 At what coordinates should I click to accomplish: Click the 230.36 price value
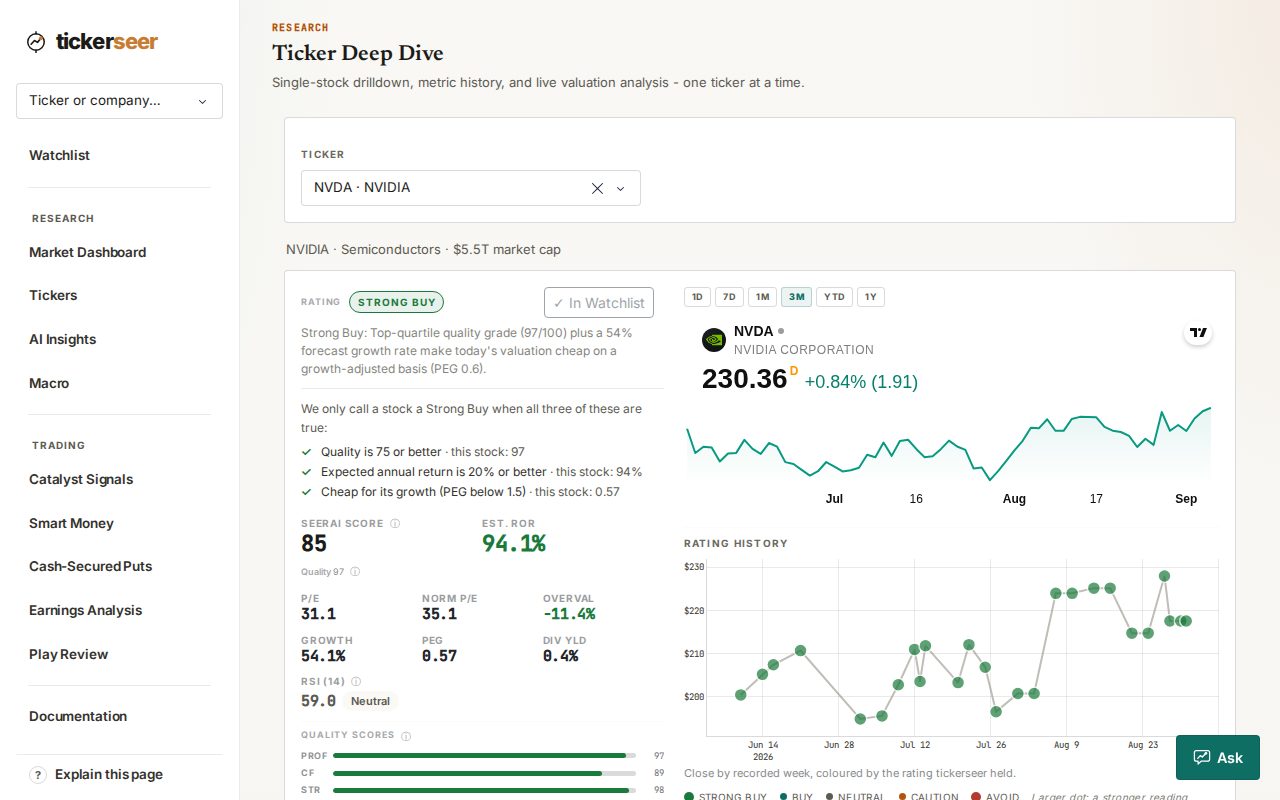(x=745, y=379)
